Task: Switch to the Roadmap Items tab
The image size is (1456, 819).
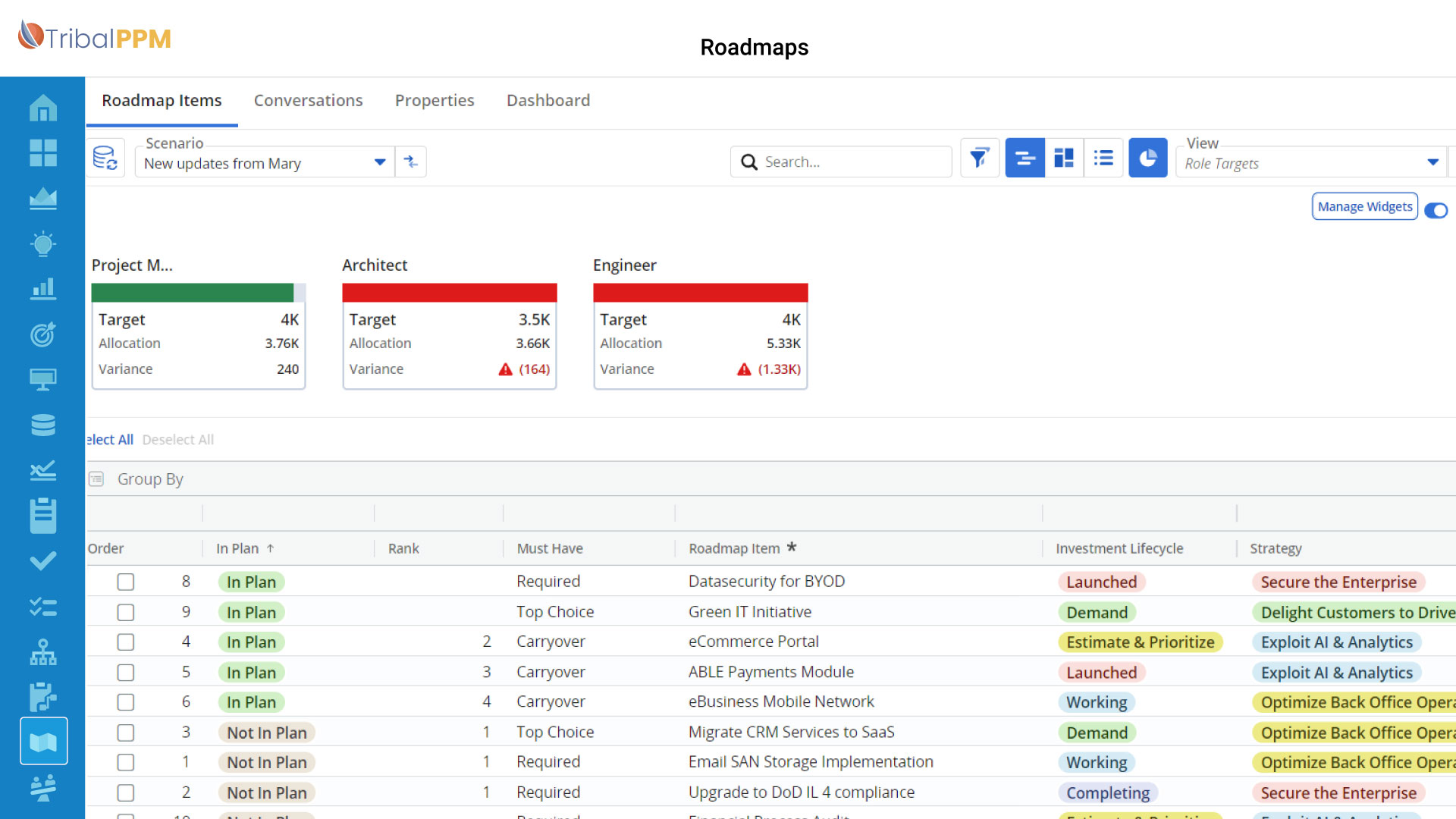Action: coord(162,101)
